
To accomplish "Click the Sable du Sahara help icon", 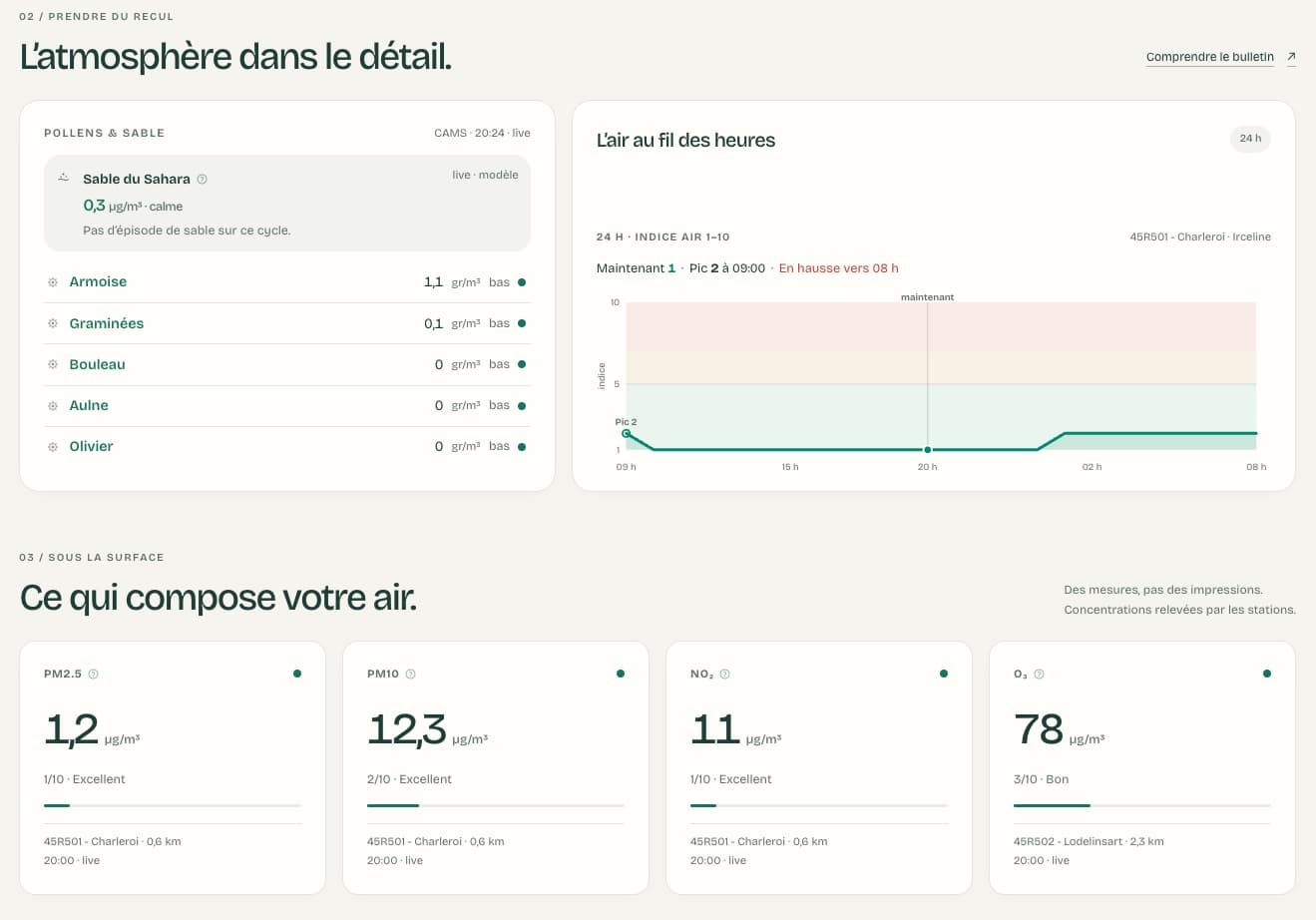I will pyautogui.click(x=202, y=180).
